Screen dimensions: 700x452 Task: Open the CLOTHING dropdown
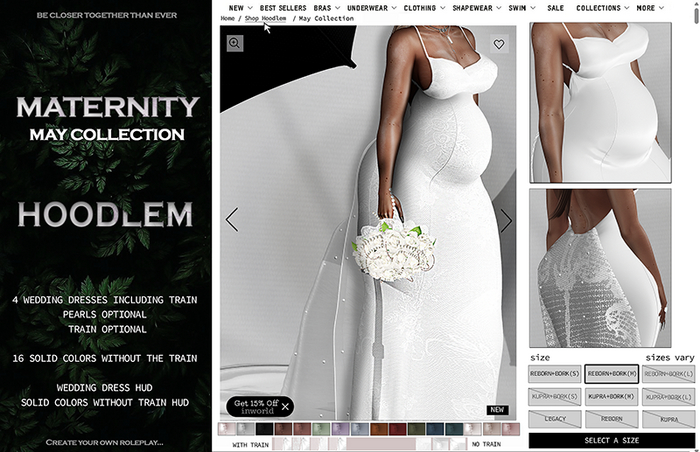[x=424, y=8]
